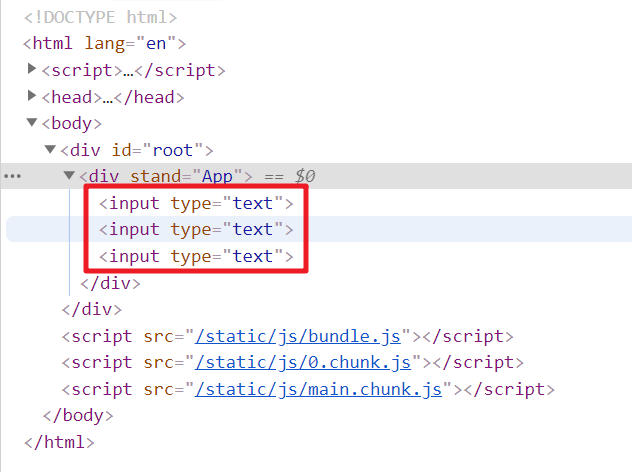Click the "en" lang attribute value
Viewport: 632px width, 472px height.
coord(156,44)
